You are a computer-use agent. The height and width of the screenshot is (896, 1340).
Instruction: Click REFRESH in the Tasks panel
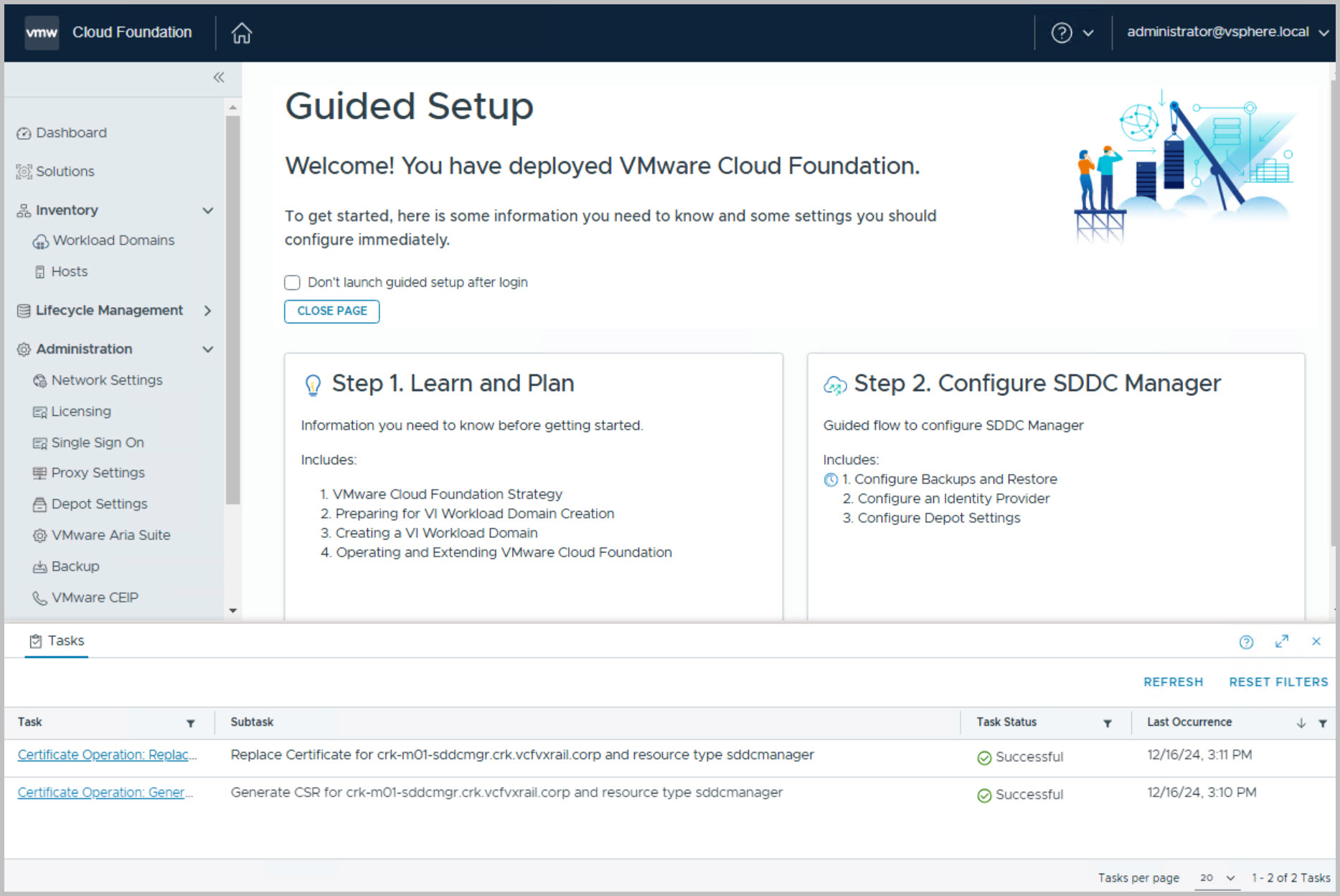[x=1173, y=682]
